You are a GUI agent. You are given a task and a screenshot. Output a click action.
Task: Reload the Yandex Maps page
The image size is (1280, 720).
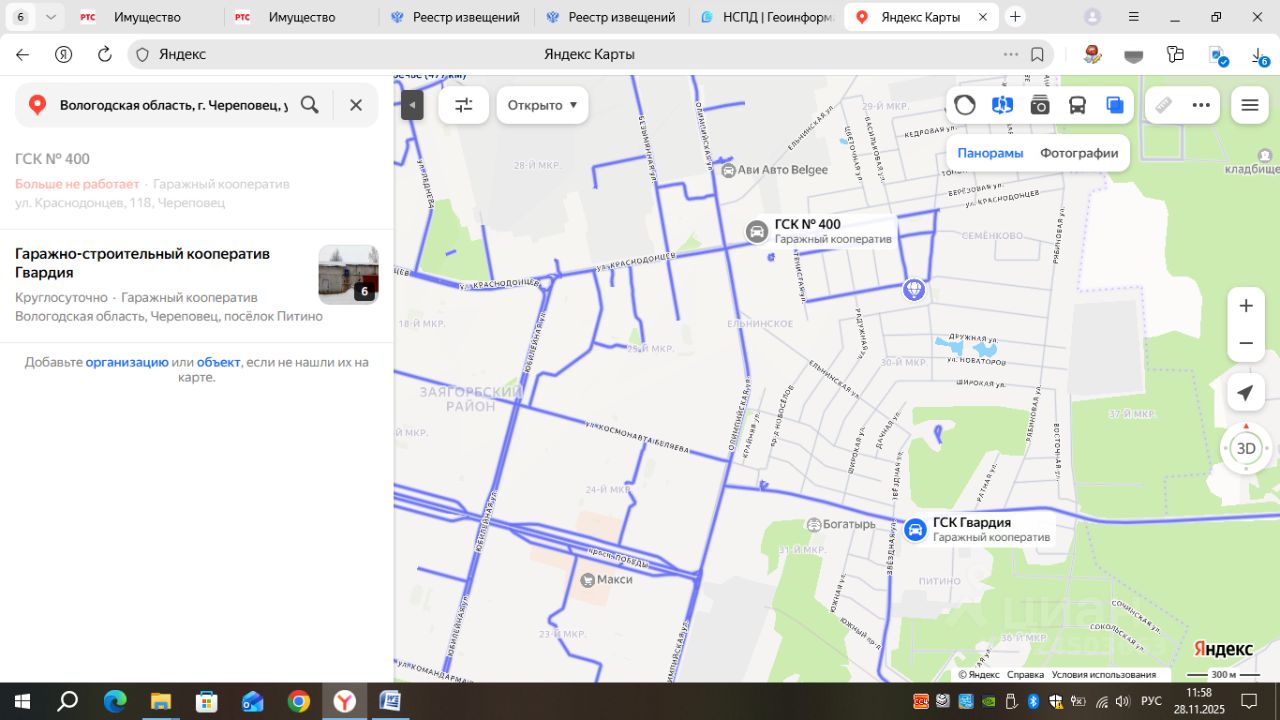(105, 55)
